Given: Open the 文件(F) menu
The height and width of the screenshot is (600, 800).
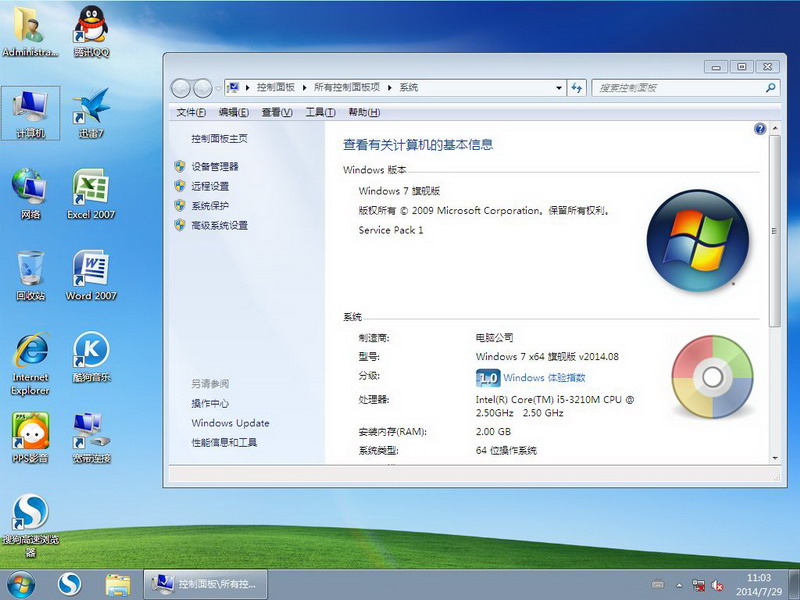Looking at the screenshot, I should 191,112.
